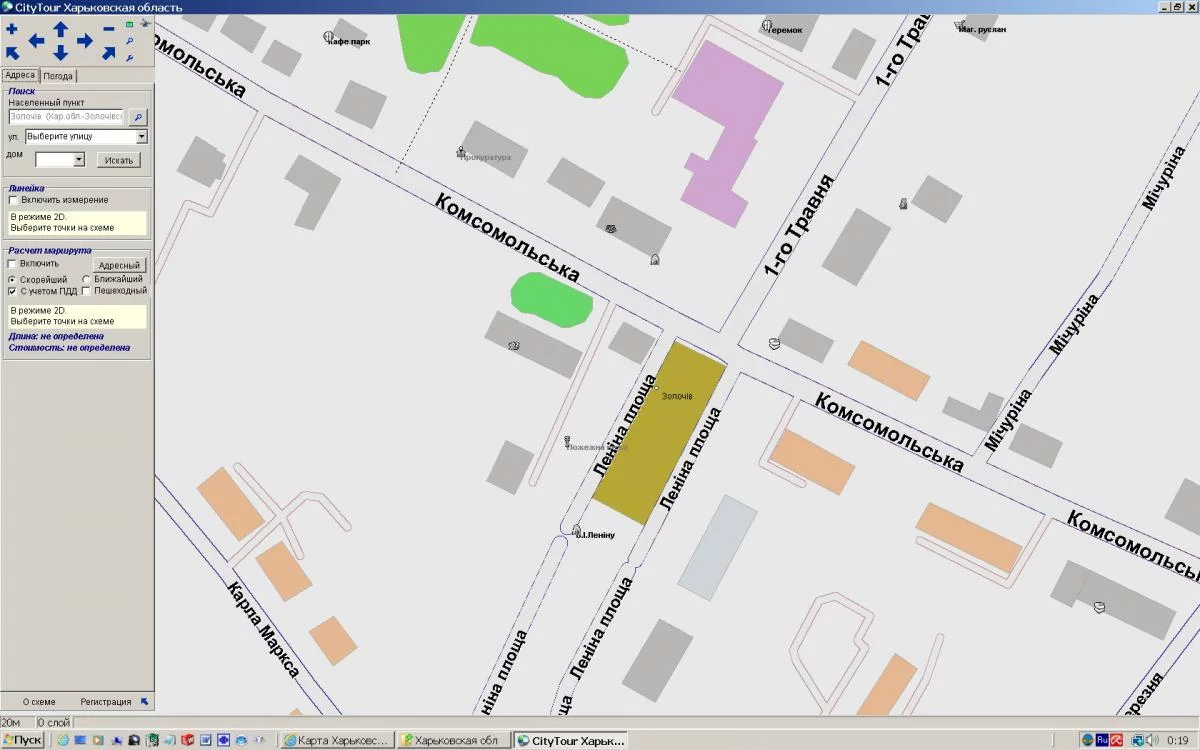This screenshot has height=750, width=1200.
Task: Enable the 'Включить измерение' ruler checkbox
Action: [x=13, y=200]
